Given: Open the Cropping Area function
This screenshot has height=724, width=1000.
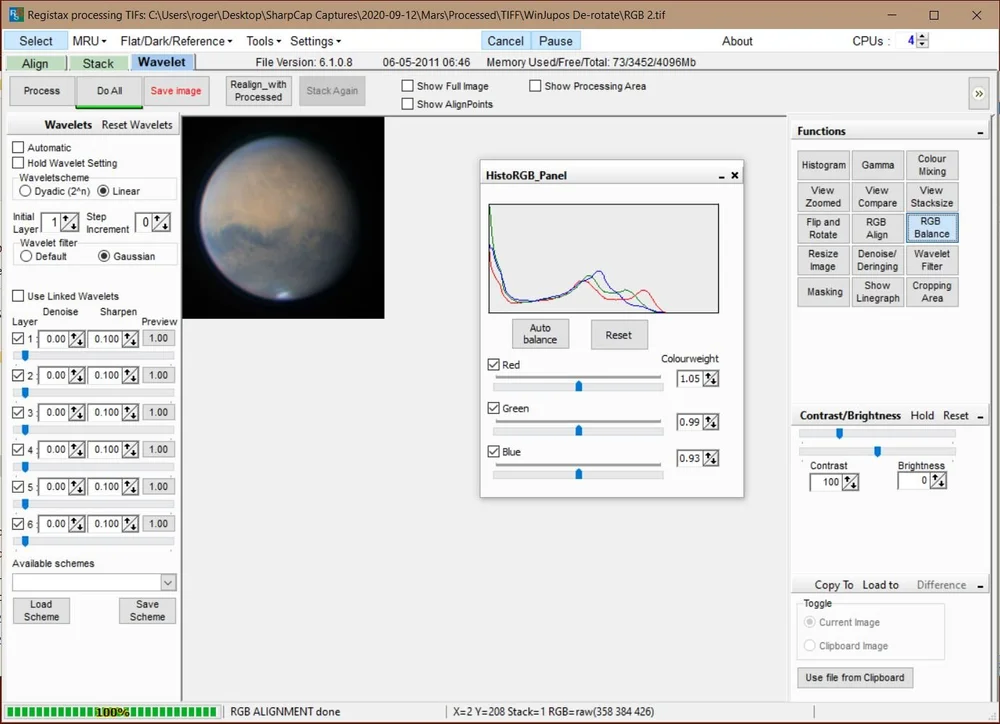Looking at the screenshot, I should pyautogui.click(x=932, y=292).
